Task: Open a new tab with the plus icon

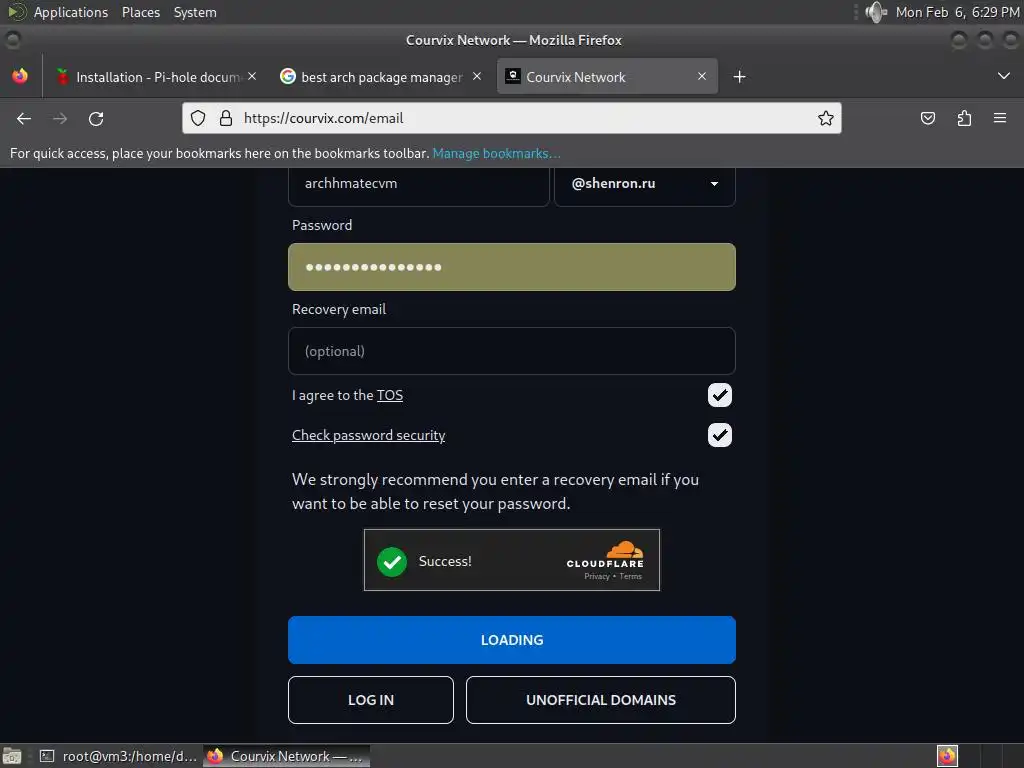Action: click(x=739, y=77)
